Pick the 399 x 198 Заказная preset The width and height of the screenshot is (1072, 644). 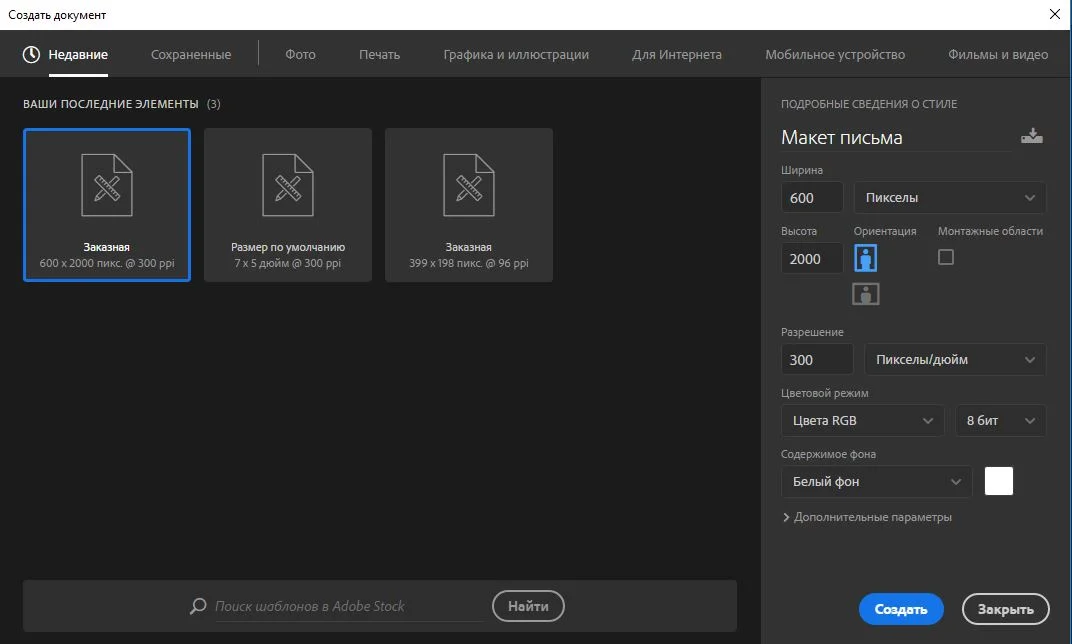[469, 205]
